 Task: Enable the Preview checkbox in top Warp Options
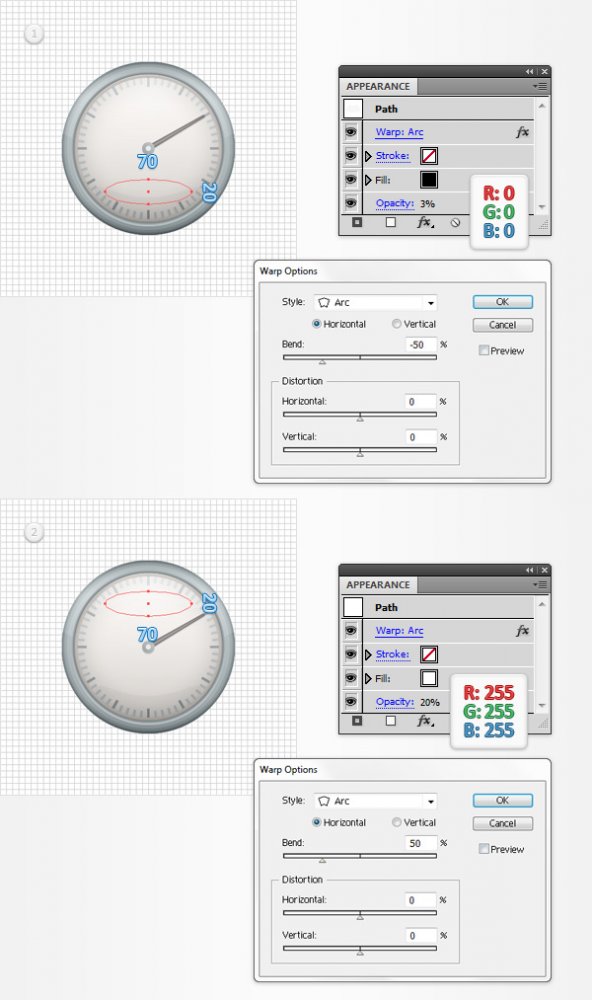[x=484, y=350]
